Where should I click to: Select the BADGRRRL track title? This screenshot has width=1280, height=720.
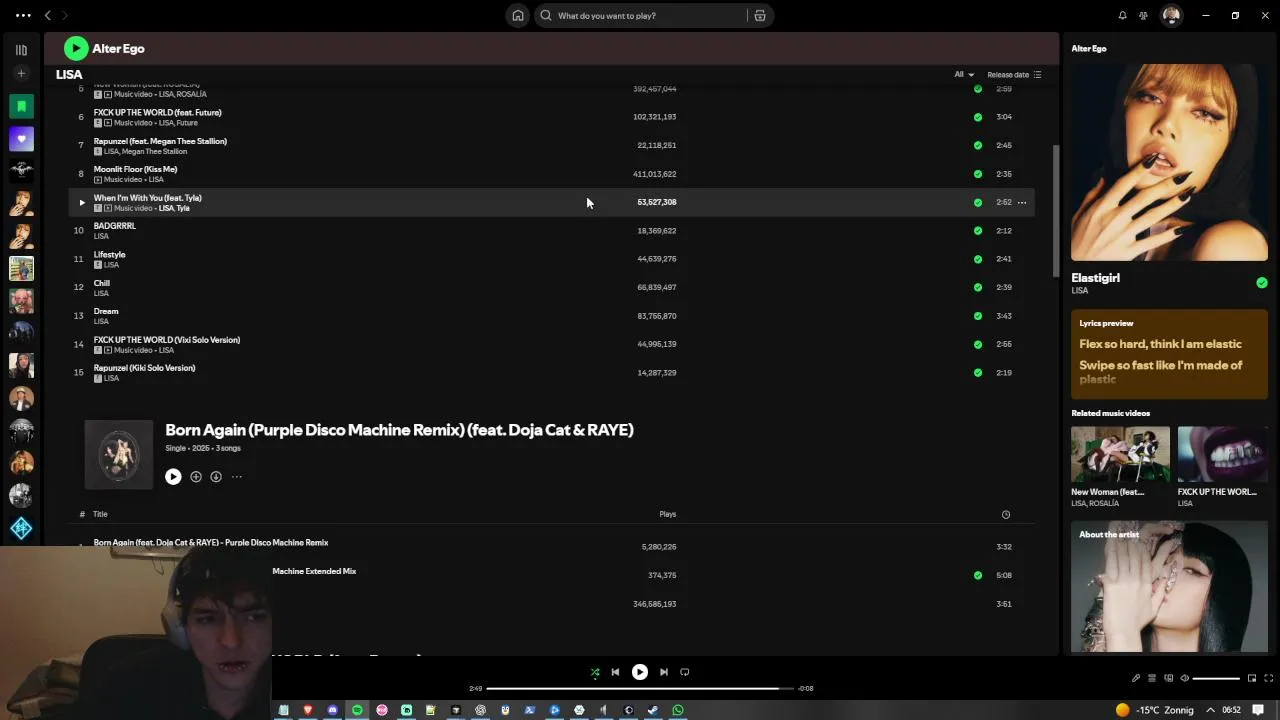coord(114,226)
